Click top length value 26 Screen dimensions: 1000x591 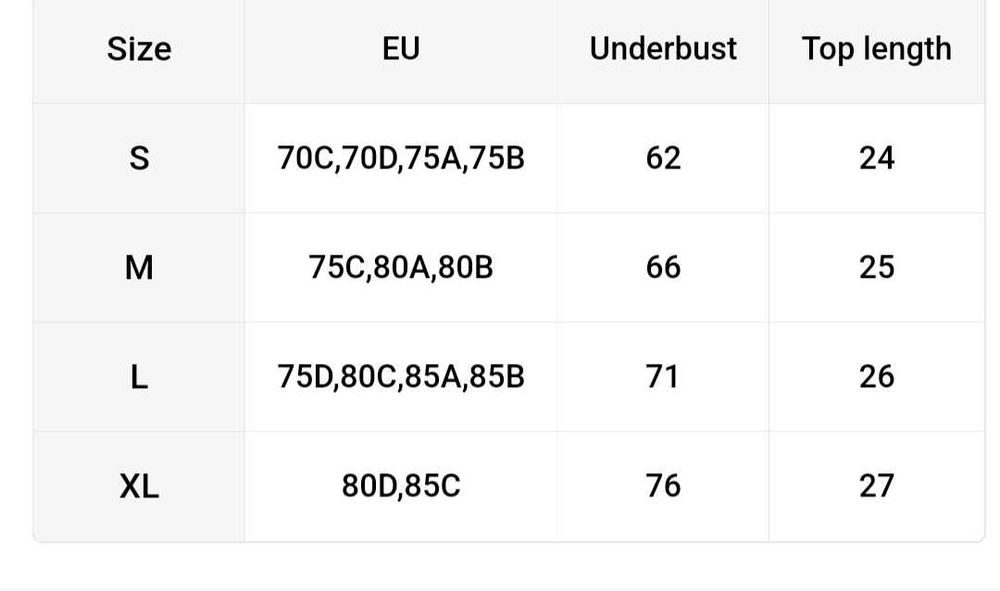pyautogui.click(x=876, y=377)
